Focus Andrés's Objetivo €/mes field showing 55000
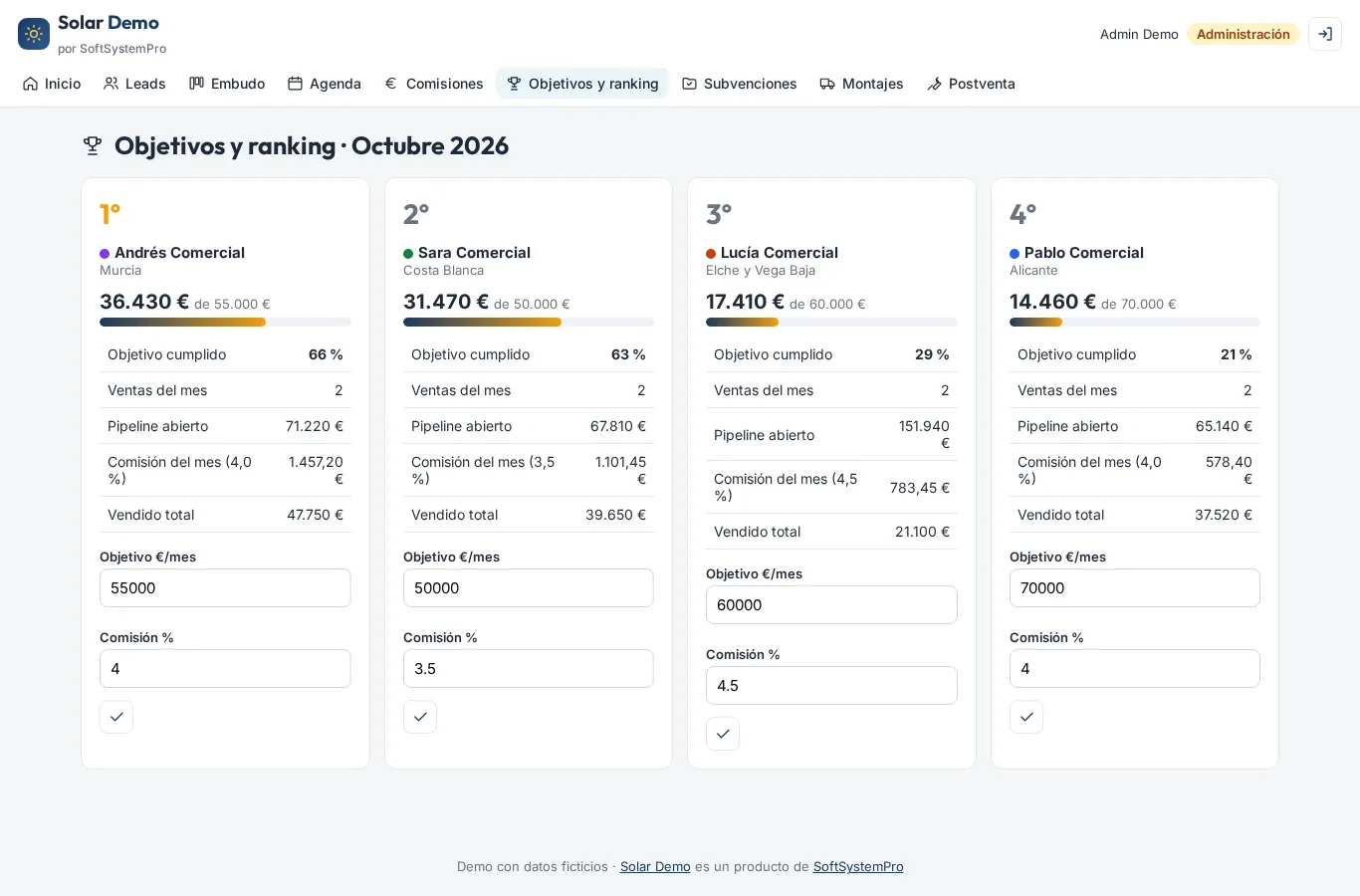 point(225,588)
